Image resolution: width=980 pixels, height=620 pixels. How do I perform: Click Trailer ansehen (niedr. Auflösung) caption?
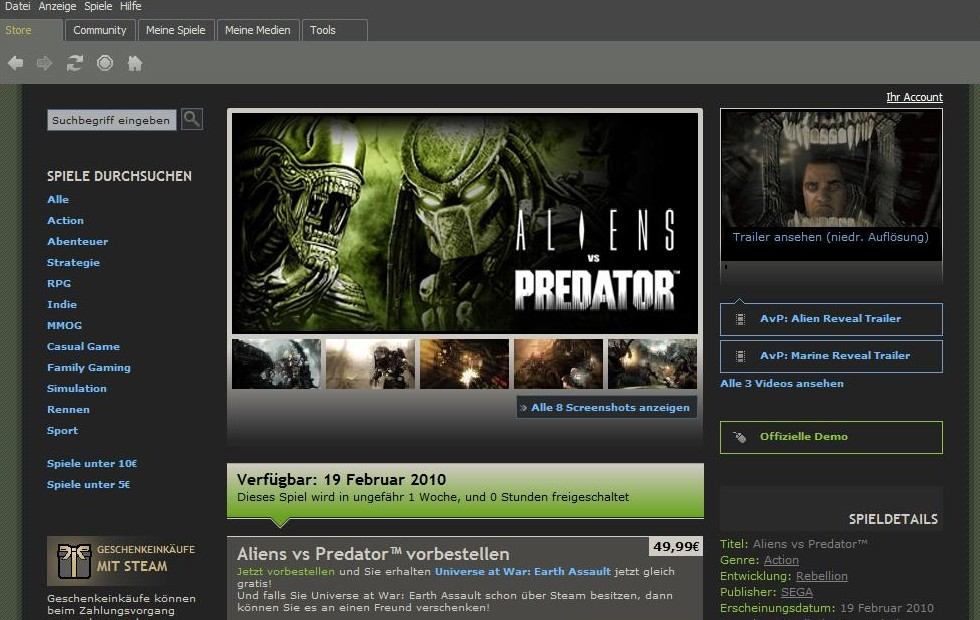tap(831, 238)
